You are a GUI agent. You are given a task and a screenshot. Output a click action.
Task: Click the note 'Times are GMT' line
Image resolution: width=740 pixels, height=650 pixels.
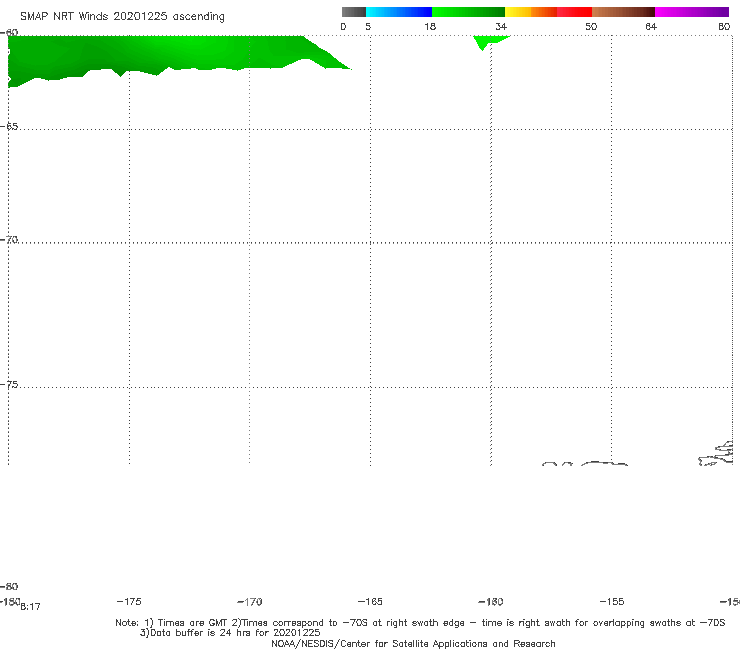[420, 623]
